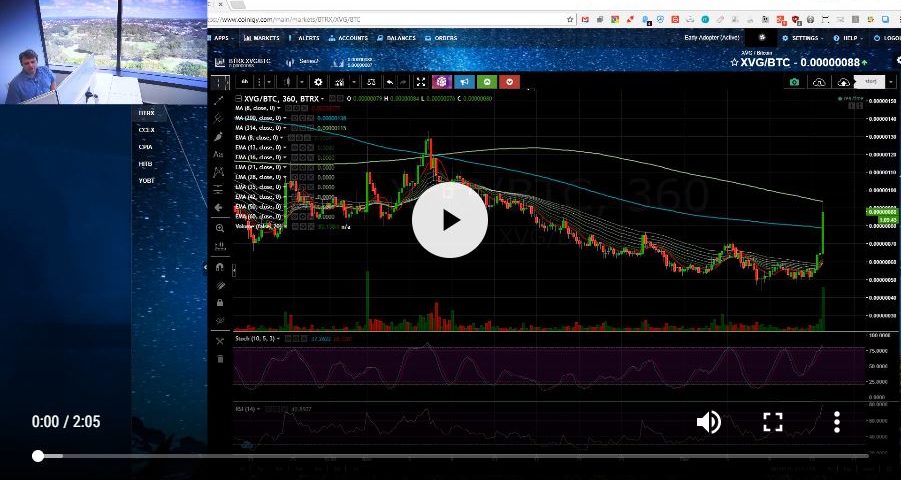Select the zoom-in magnifier tool
The height and width of the screenshot is (480, 902).
tap(219, 228)
